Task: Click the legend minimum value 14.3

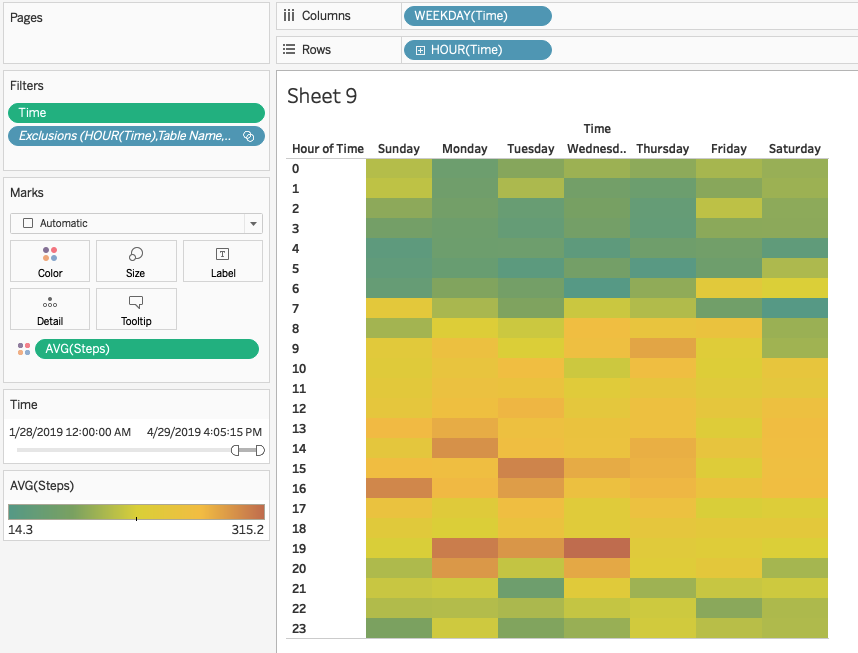Action: pyautogui.click(x=20, y=530)
